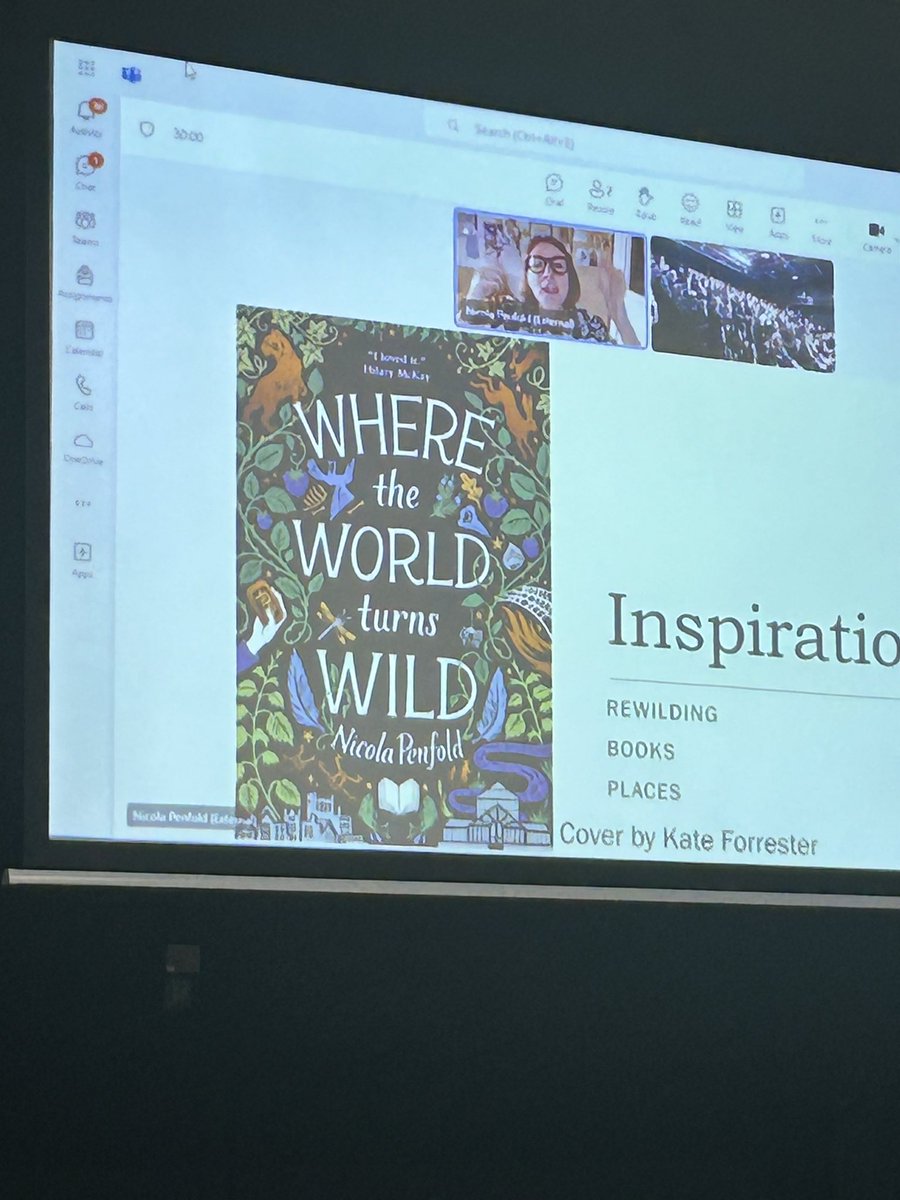
Task: Open the React emoji menu
Action: (690, 208)
